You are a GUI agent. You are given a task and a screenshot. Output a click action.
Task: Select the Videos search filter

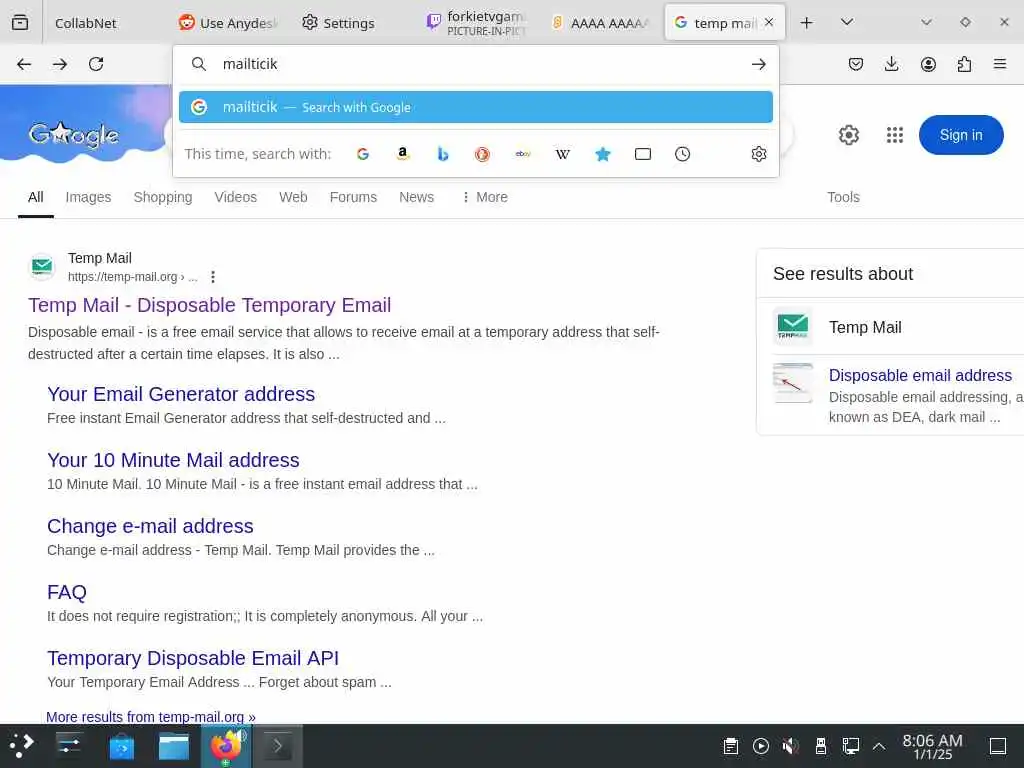(x=235, y=197)
